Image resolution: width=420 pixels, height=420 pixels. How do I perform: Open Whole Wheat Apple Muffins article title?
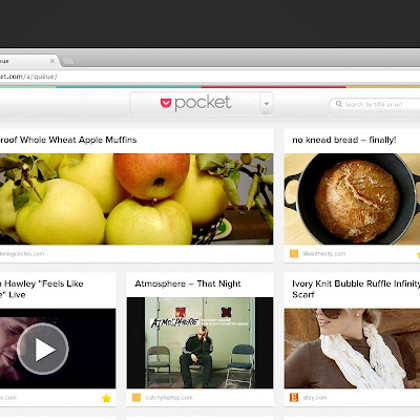[68, 140]
